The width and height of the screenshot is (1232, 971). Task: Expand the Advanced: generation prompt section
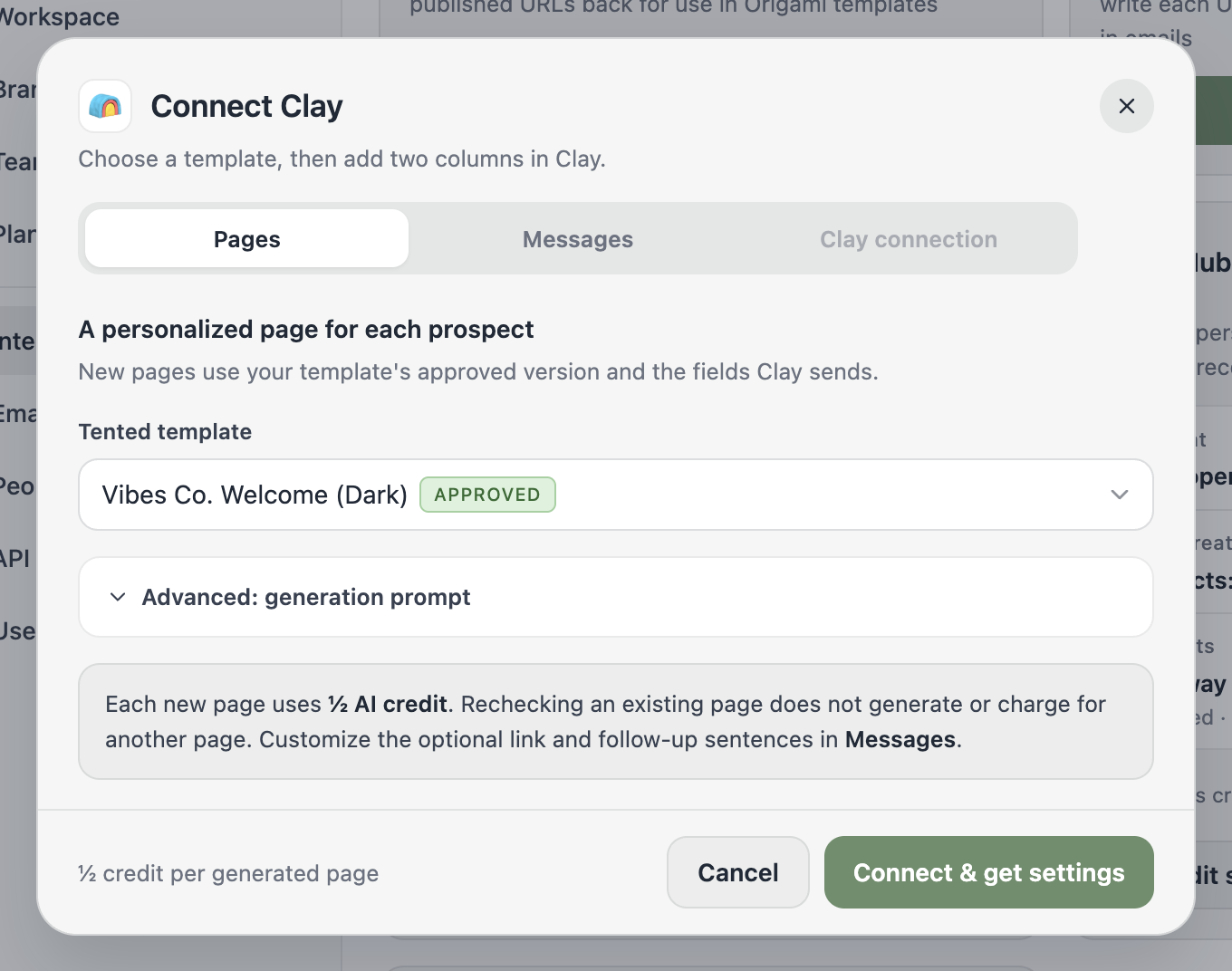pyautogui.click(x=616, y=597)
